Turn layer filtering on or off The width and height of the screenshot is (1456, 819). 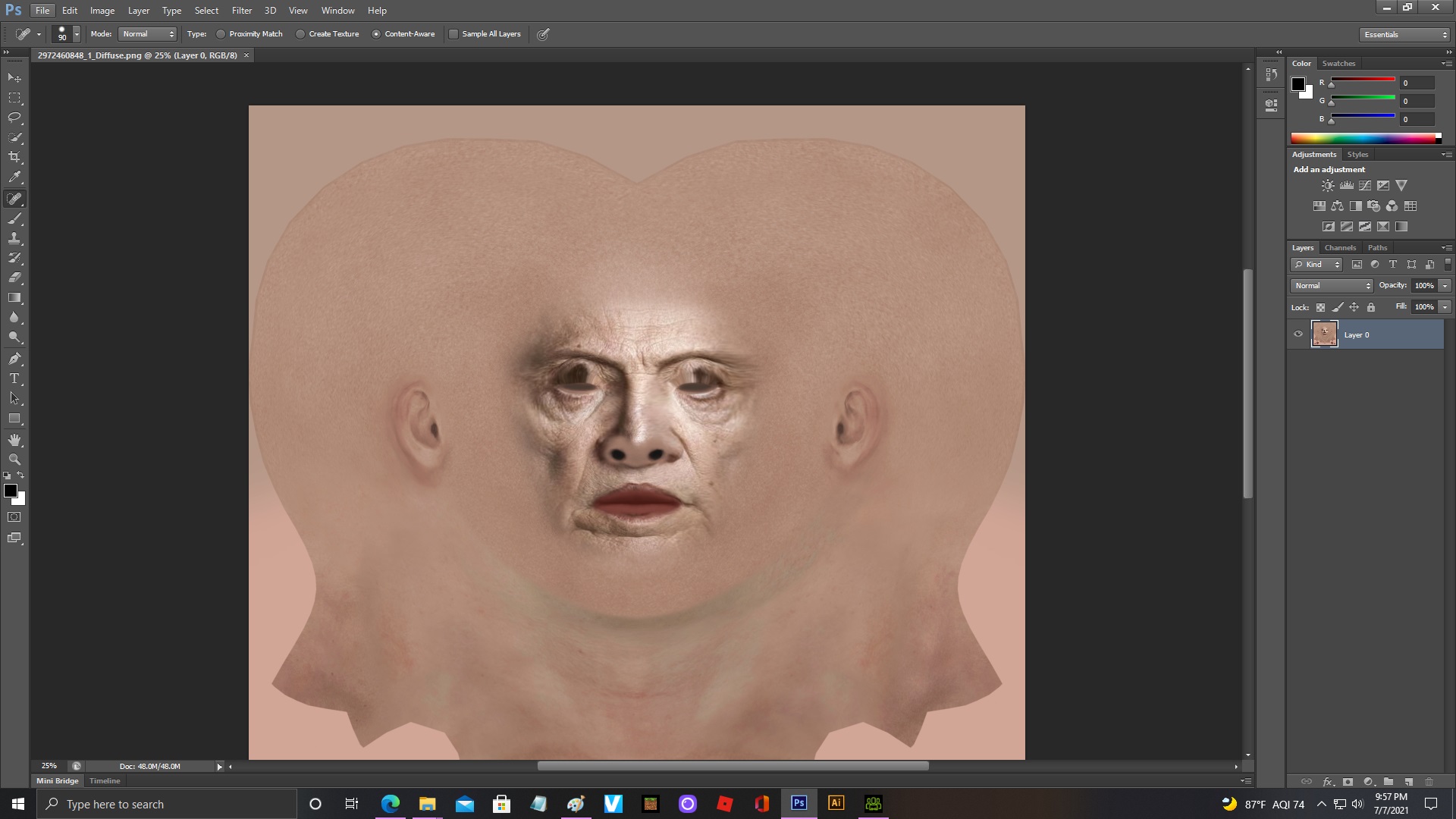(1448, 265)
